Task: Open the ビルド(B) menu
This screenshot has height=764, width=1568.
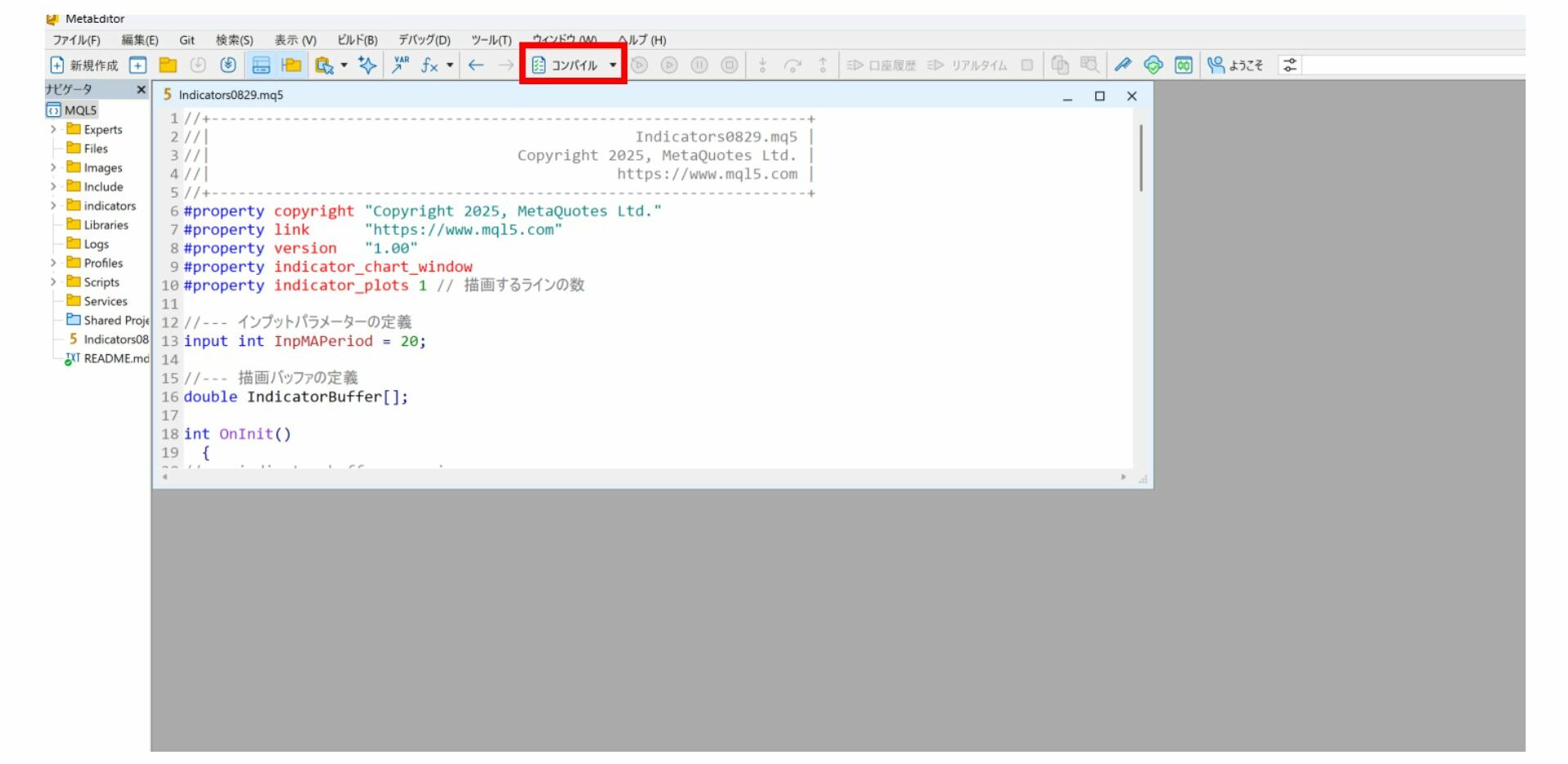Action: click(357, 40)
